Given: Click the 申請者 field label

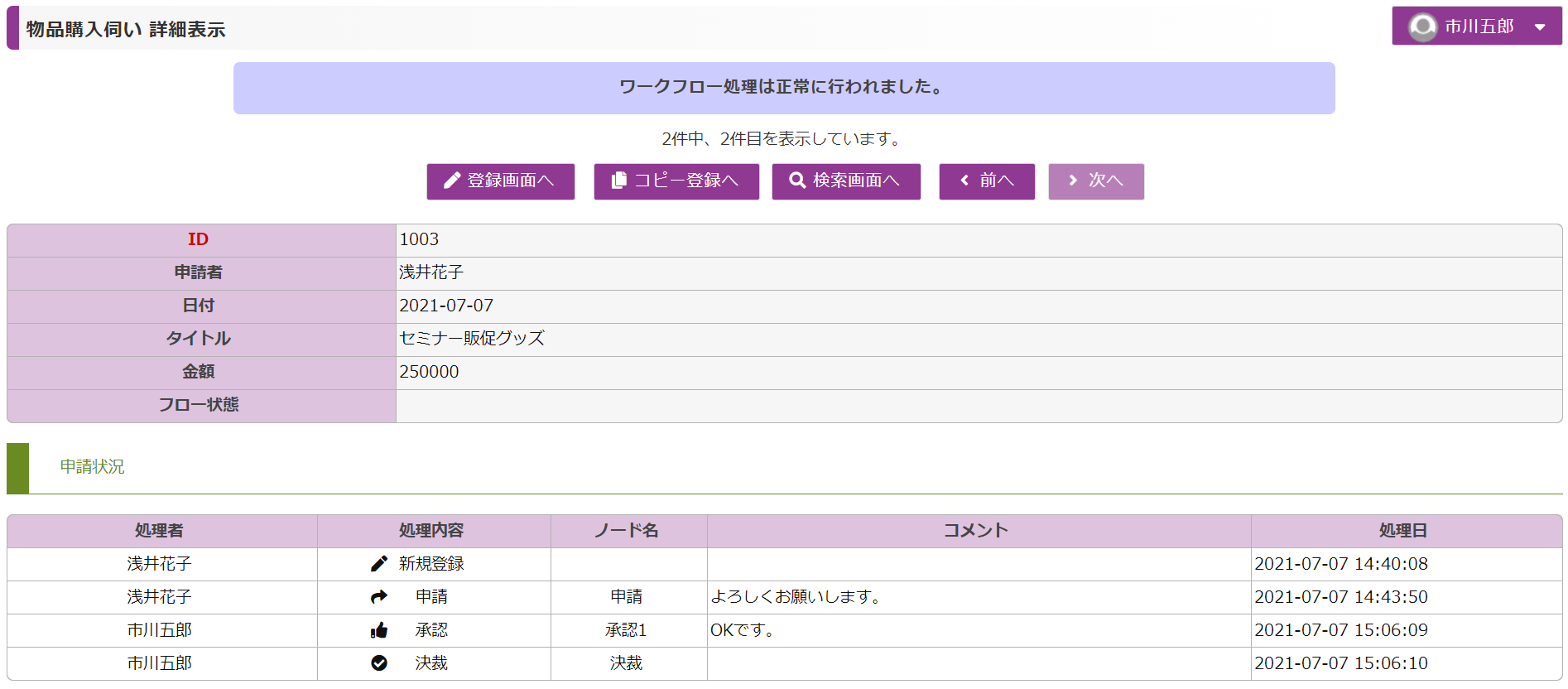Looking at the screenshot, I should (x=198, y=272).
